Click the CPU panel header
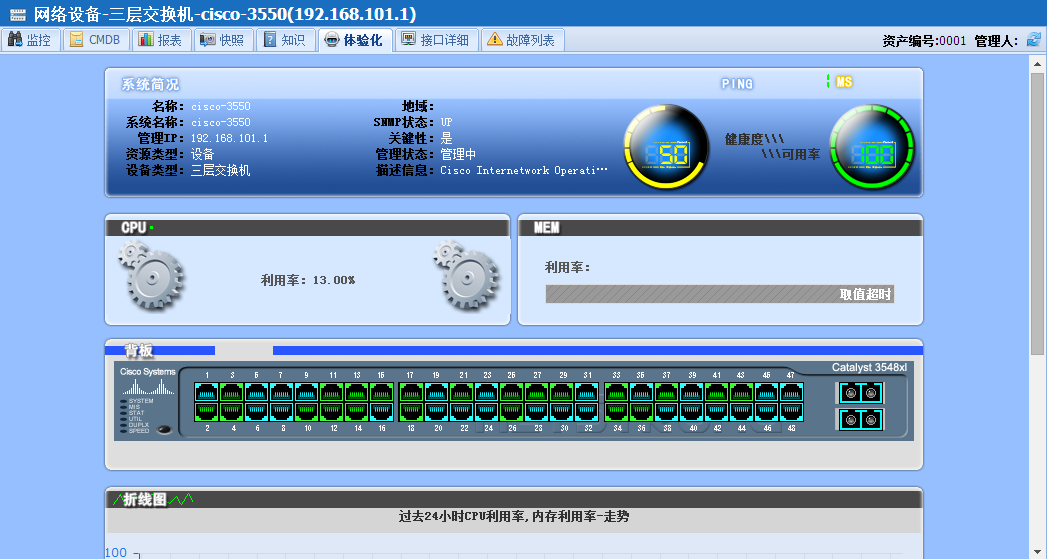The image size is (1047, 559). (307, 228)
